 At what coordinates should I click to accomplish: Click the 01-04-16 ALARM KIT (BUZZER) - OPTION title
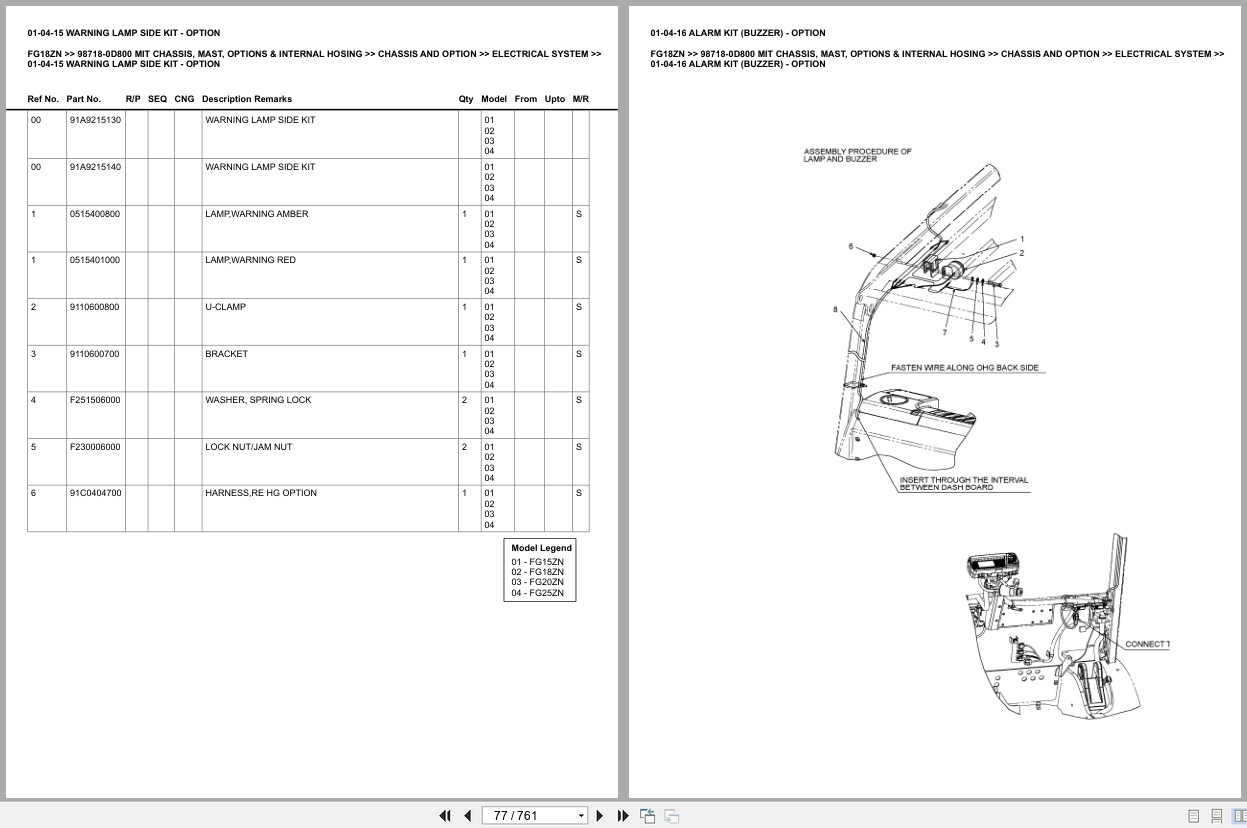coord(738,33)
